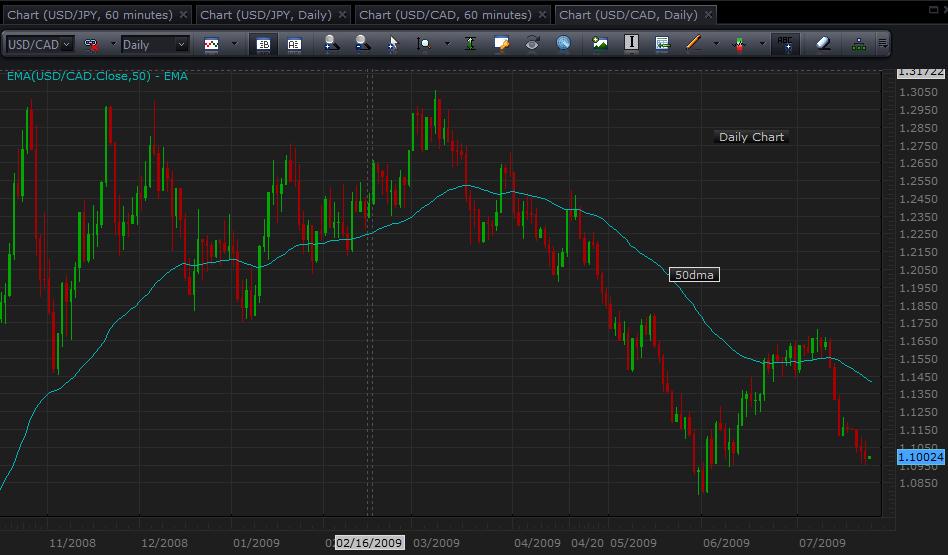948x555 pixels.
Task: Click the link chart icon in toolbar
Action: tap(91, 44)
